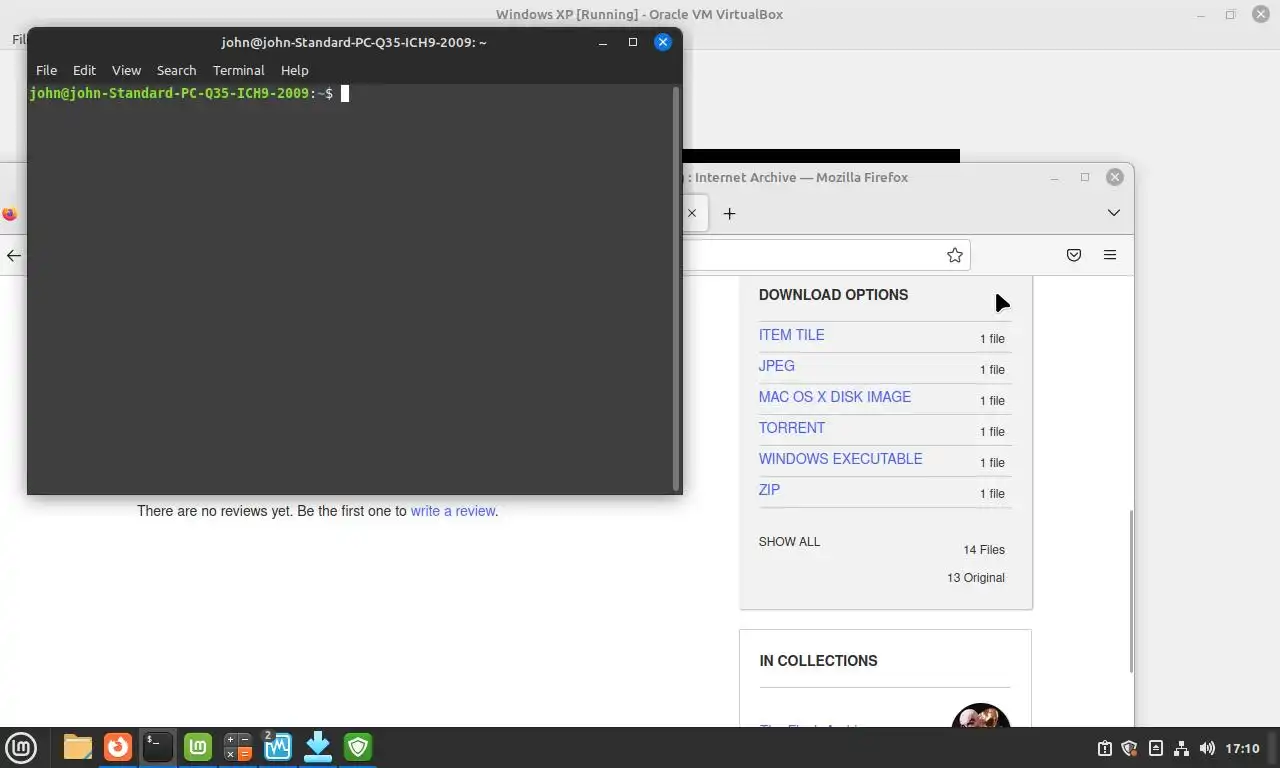Image resolution: width=1280 pixels, height=768 pixels.
Task: Open the Linux Mint start menu
Action: [21, 747]
